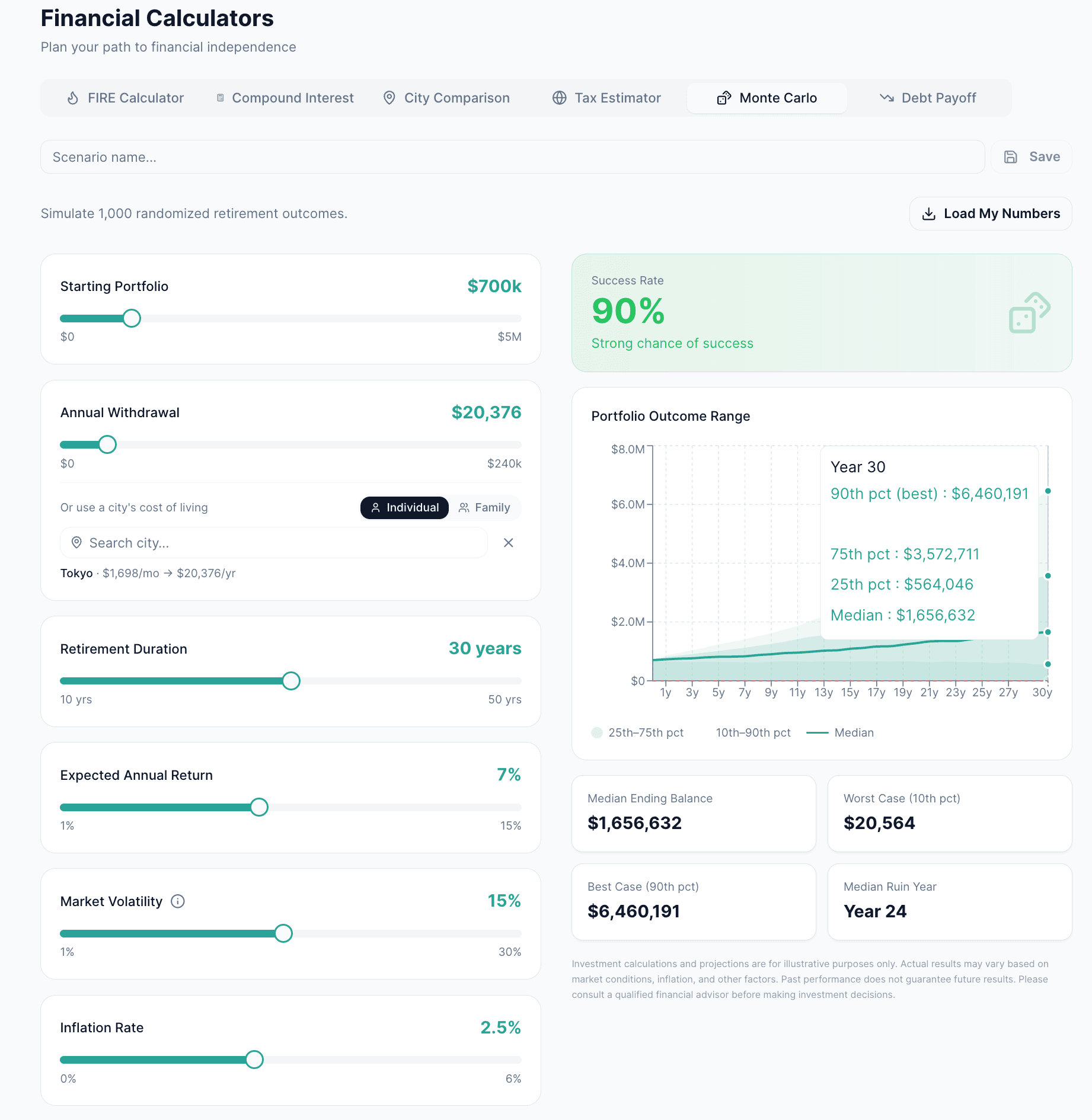Click the download icon on Load My Numbers
The height and width of the screenshot is (1120, 1092).
(929, 213)
